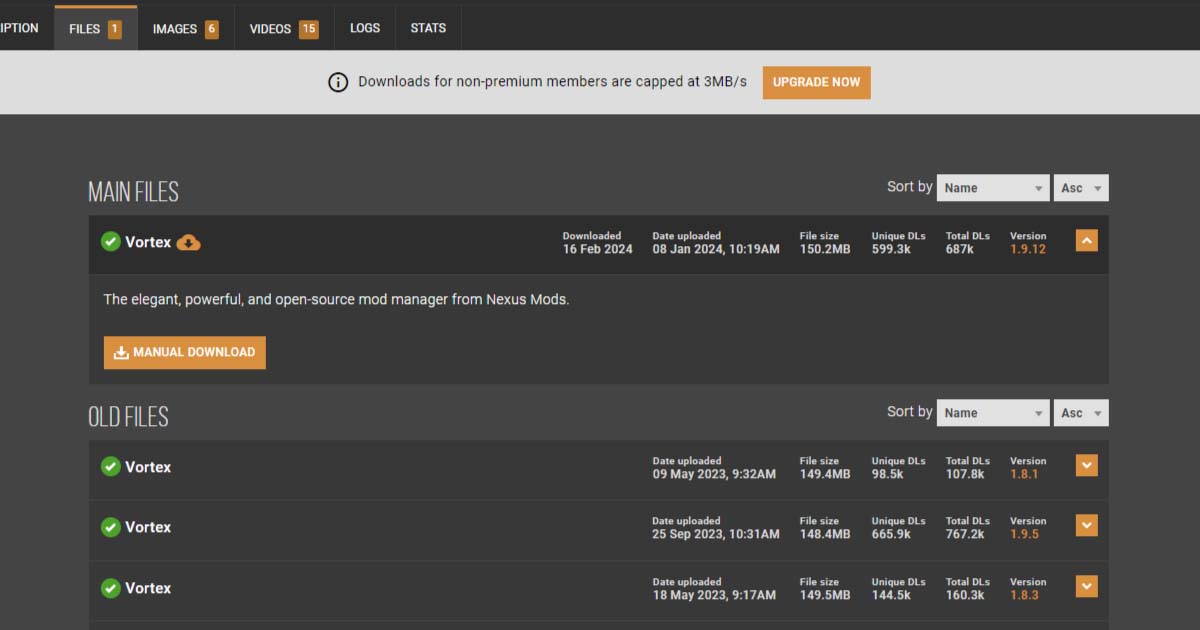Open the Main Files sort by Name dropdown
Screen dimensions: 1200x630
(993, 188)
